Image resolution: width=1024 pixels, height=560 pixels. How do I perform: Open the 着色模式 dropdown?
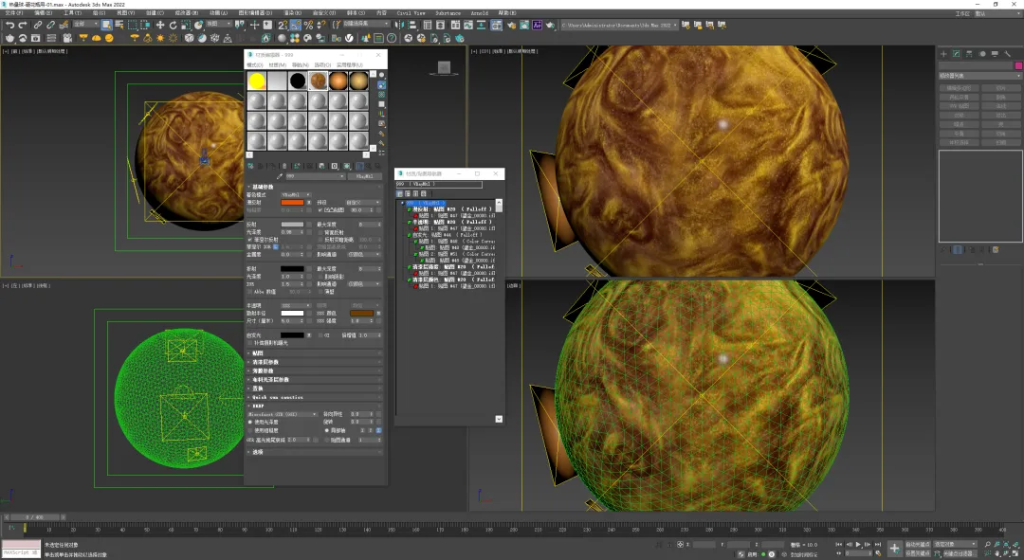click(x=296, y=194)
